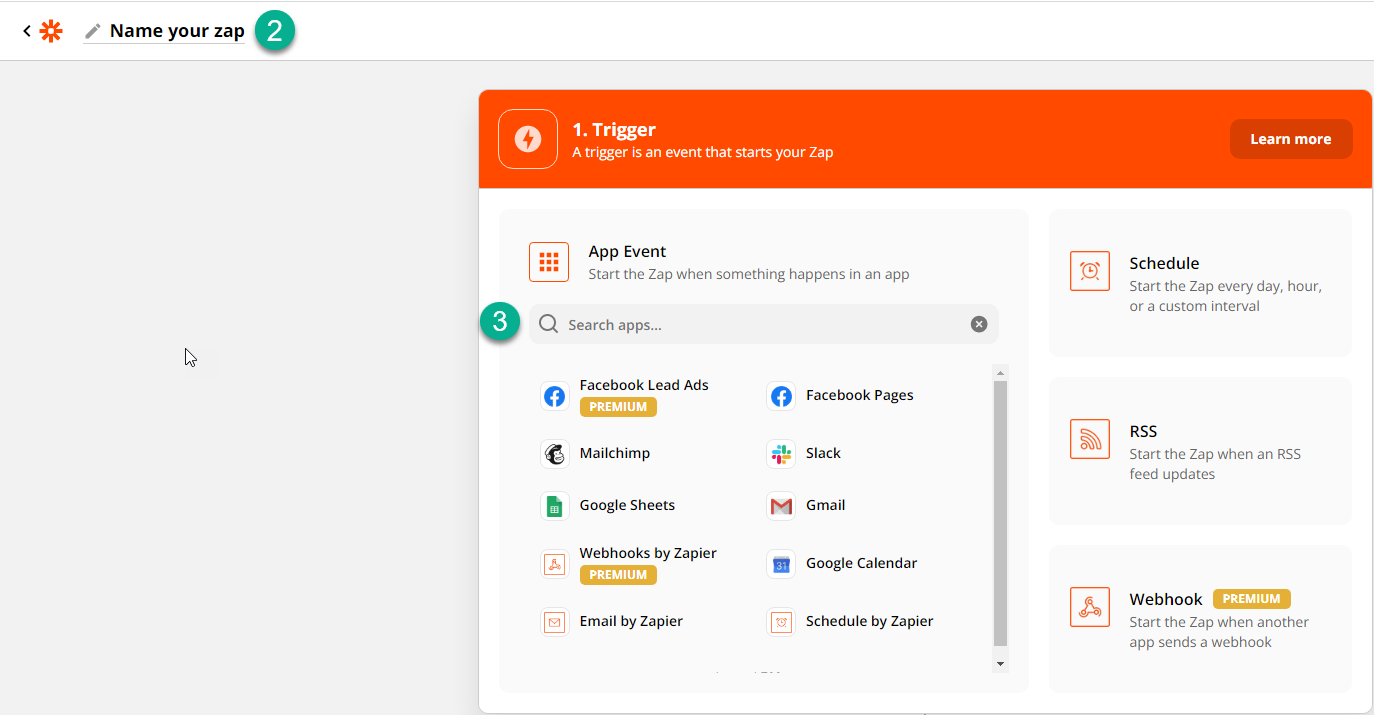Select the Slack app icon
Screen dimensions: 1374x715
pyautogui.click(x=781, y=454)
